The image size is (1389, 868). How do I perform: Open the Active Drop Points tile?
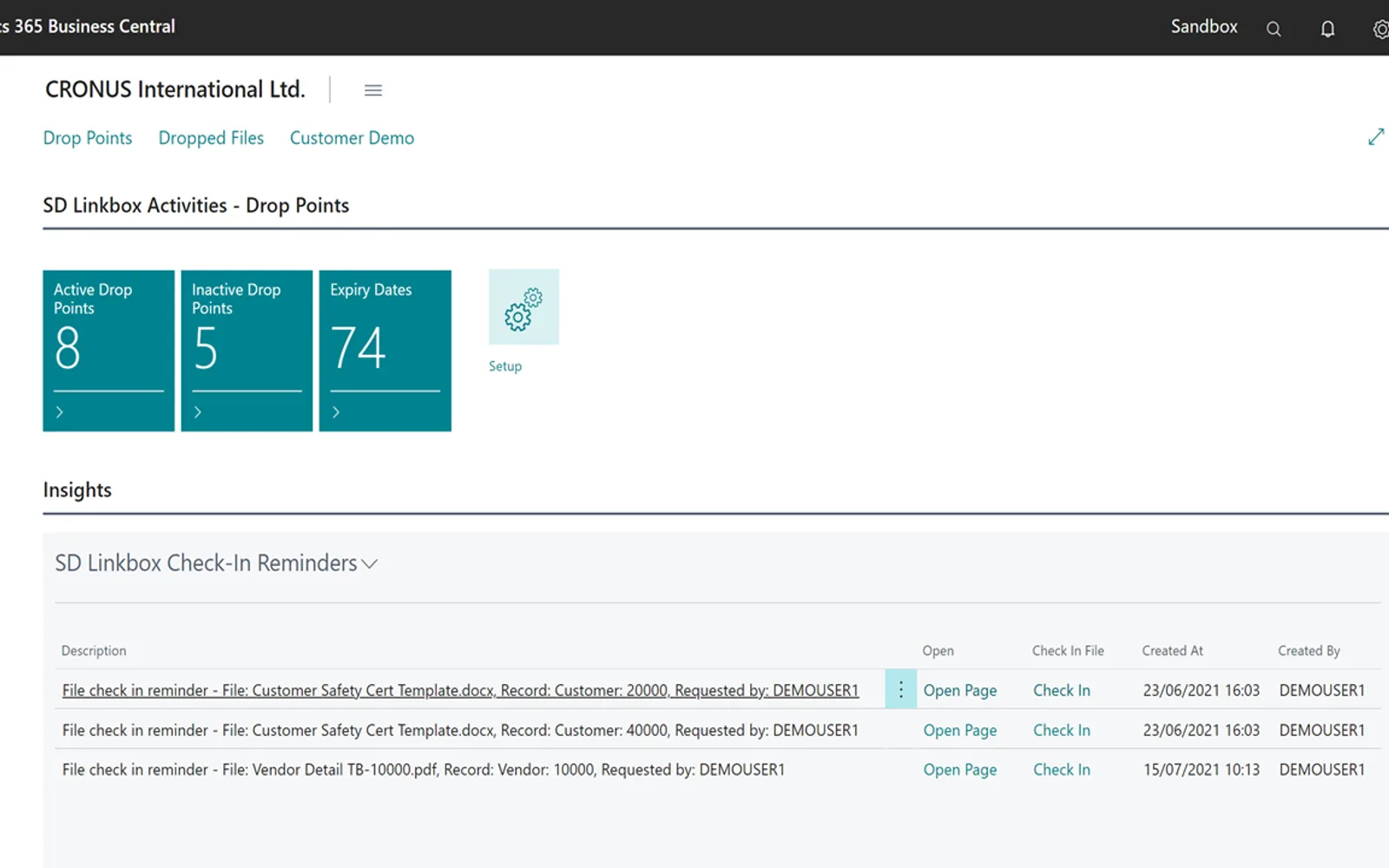(x=109, y=351)
